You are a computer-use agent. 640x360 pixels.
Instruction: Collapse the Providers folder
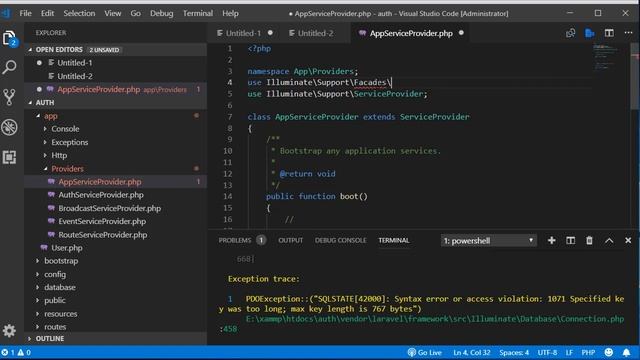coord(45,169)
